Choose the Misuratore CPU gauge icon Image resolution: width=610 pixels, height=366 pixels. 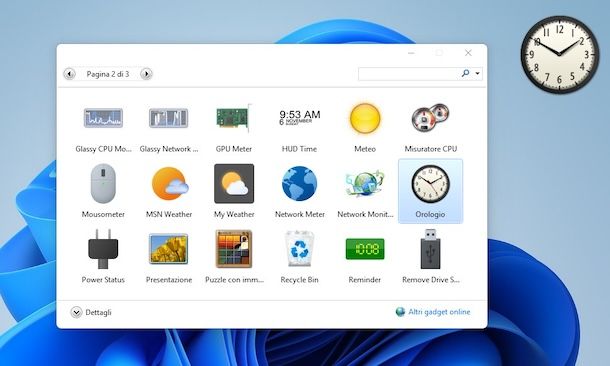click(x=430, y=117)
